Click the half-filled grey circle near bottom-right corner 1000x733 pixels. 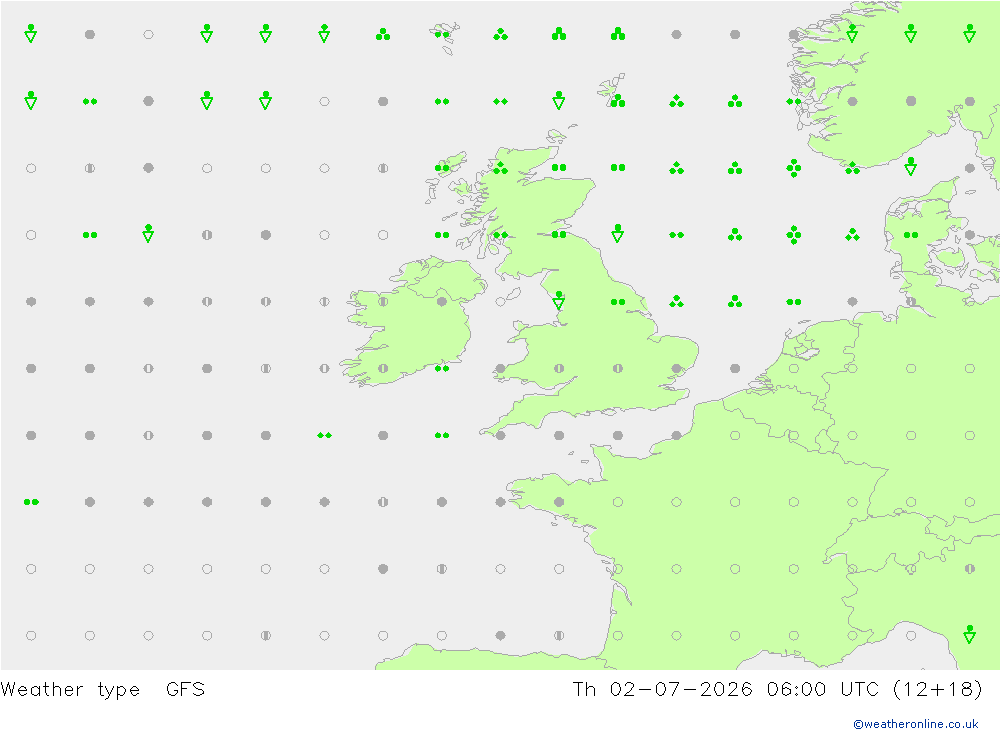(969, 568)
